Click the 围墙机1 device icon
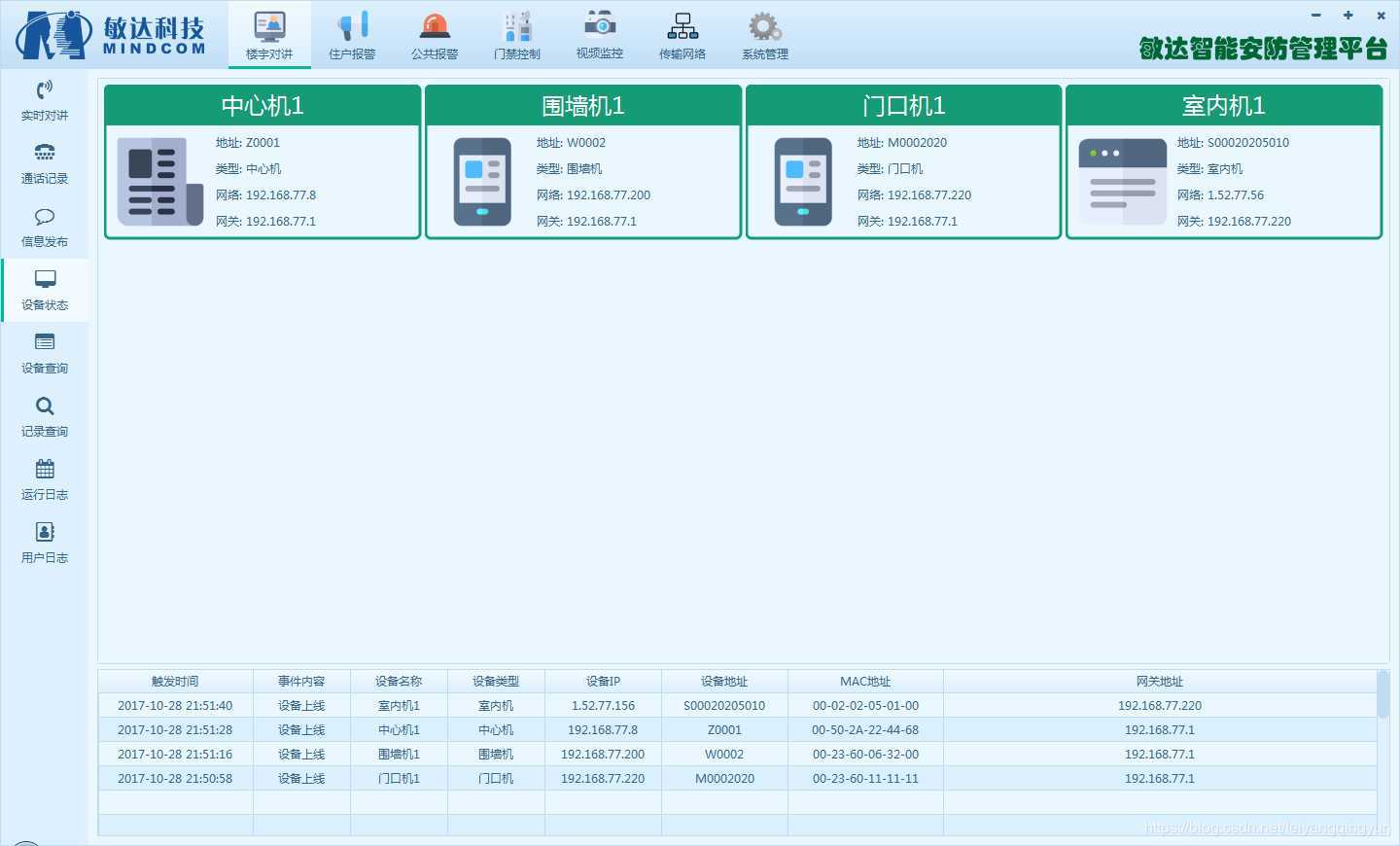The width and height of the screenshot is (1400, 846). 482,182
